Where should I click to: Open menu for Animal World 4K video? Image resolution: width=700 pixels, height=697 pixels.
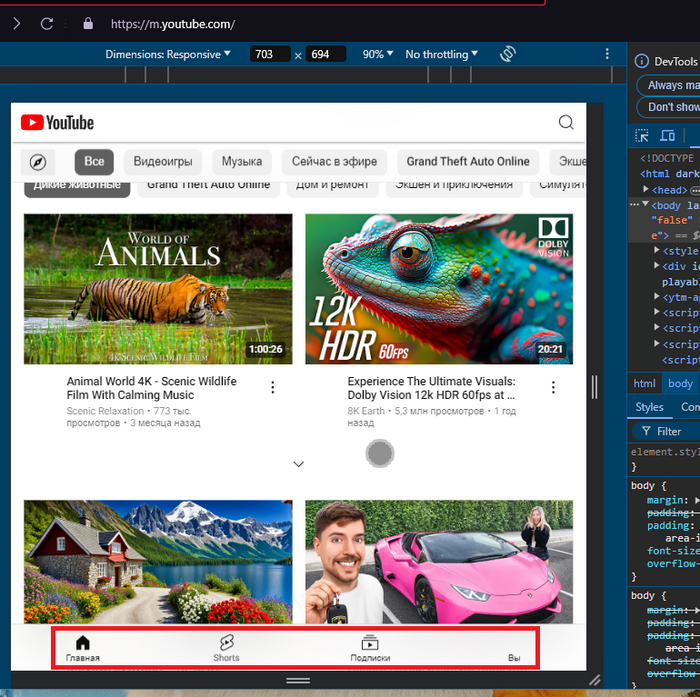click(273, 388)
